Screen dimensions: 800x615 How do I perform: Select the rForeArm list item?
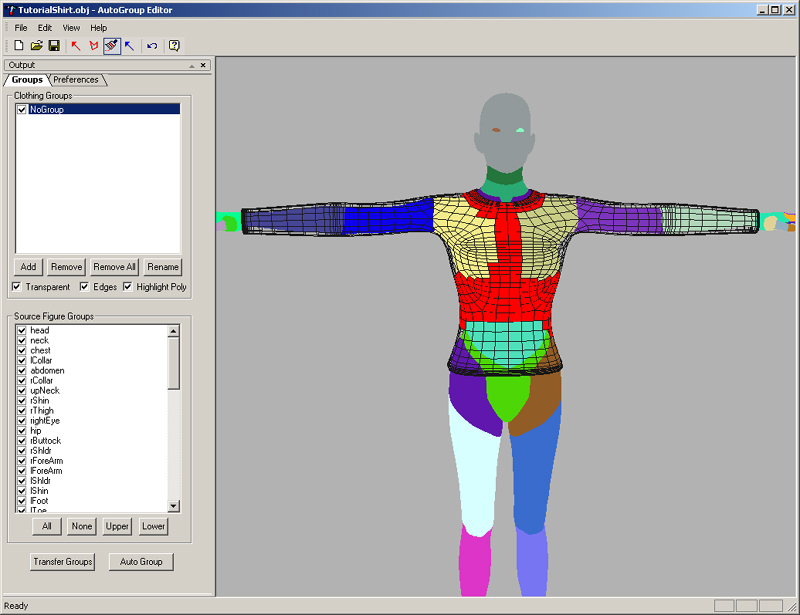pyautogui.click(x=46, y=461)
